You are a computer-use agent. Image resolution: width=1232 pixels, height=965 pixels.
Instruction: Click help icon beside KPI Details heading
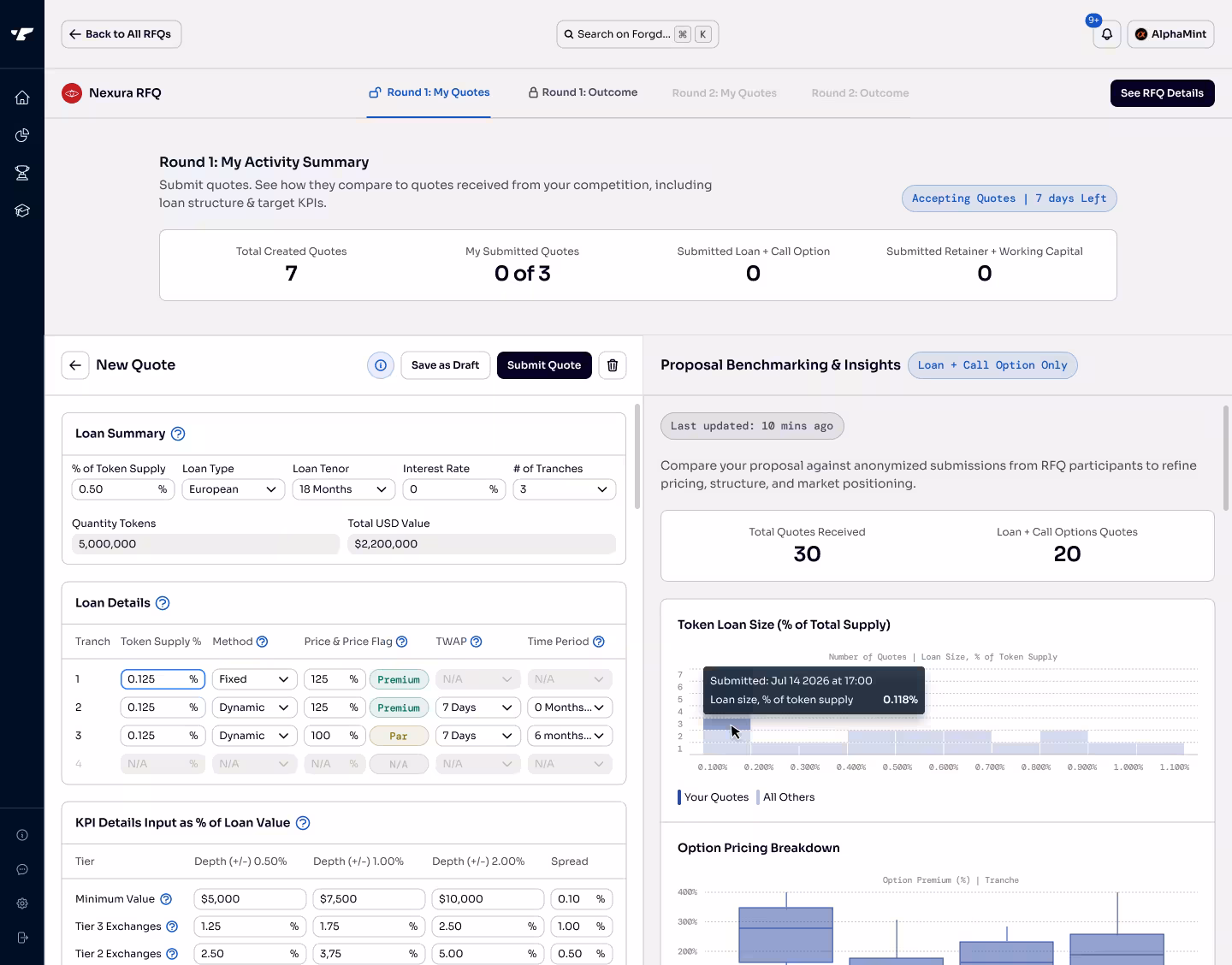coord(303,823)
